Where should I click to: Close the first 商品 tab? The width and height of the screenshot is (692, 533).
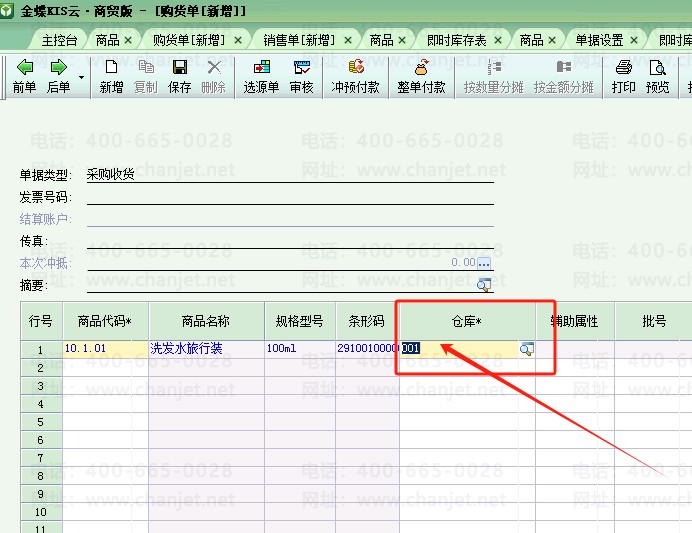128,41
